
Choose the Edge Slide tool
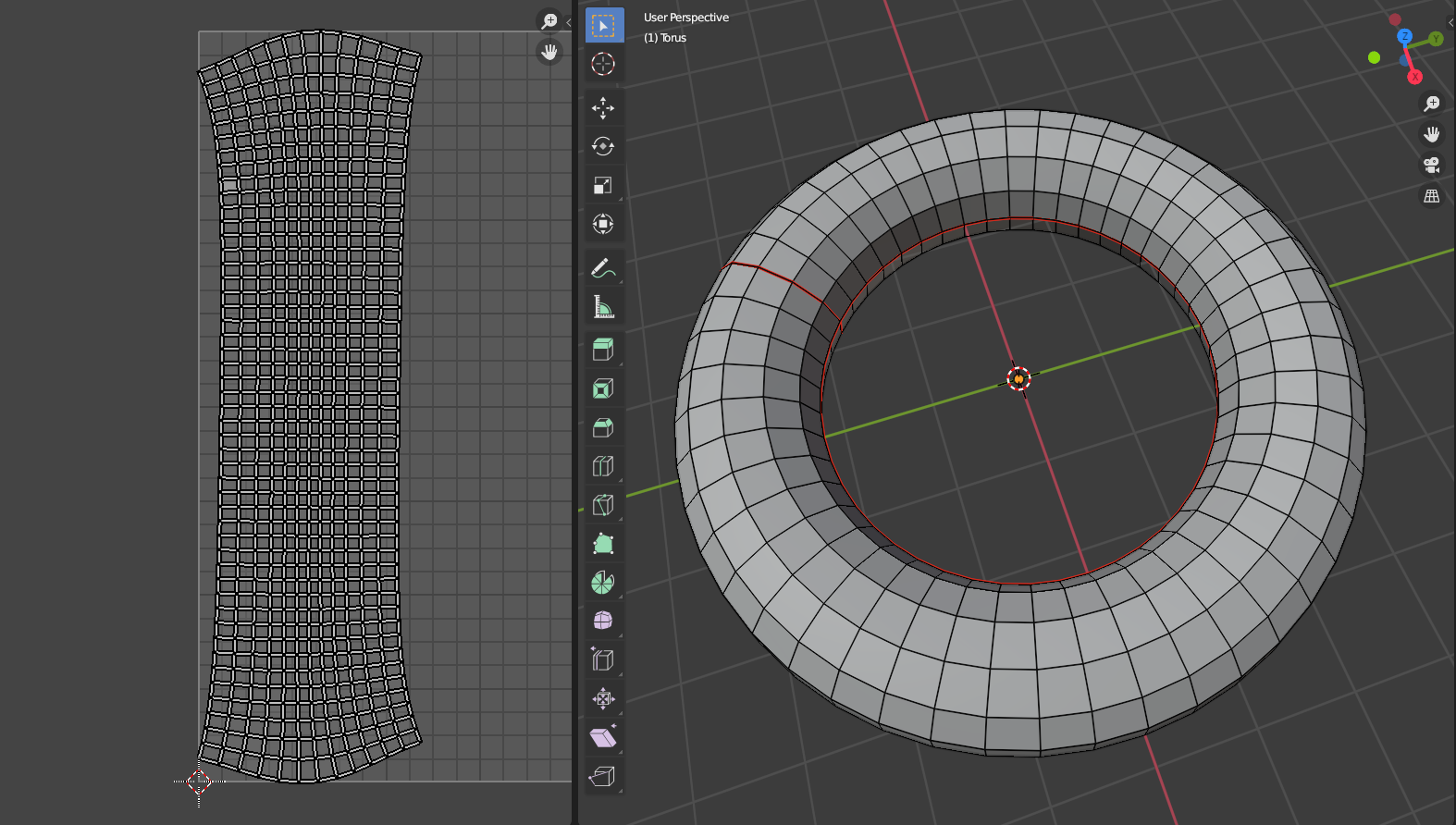coord(604,659)
